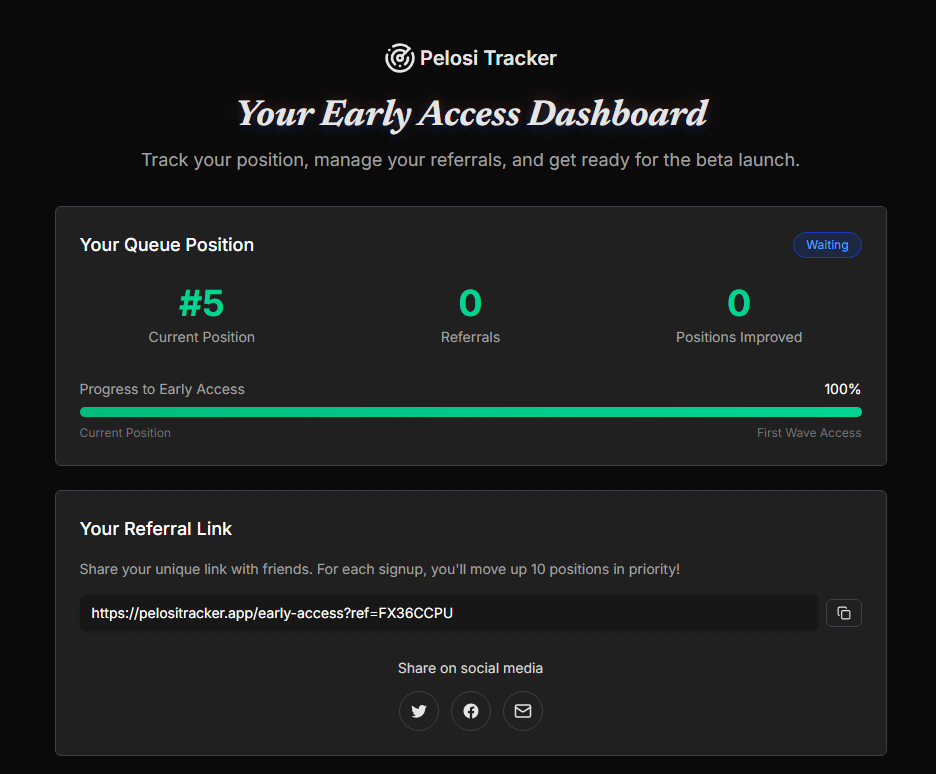Share referral link on Twitter
936x774 pixels.
419,711
